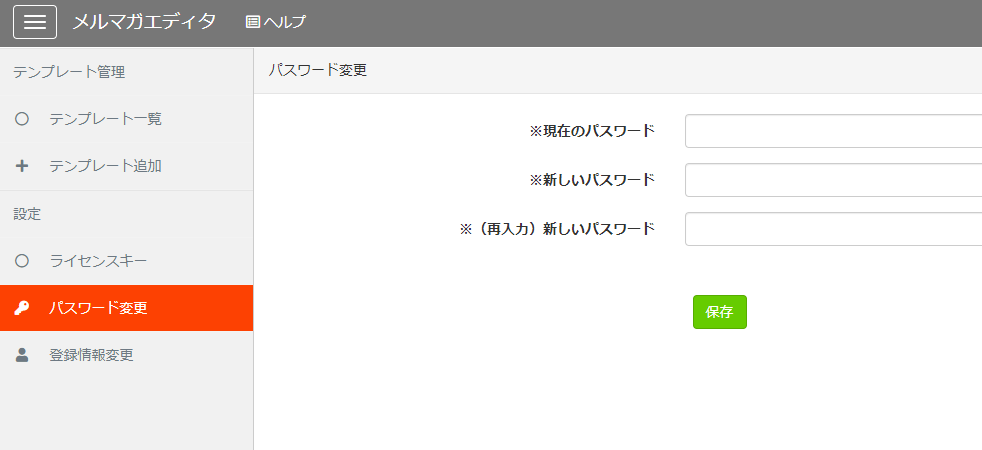Open the ヘルプ link

click(276, 22)
